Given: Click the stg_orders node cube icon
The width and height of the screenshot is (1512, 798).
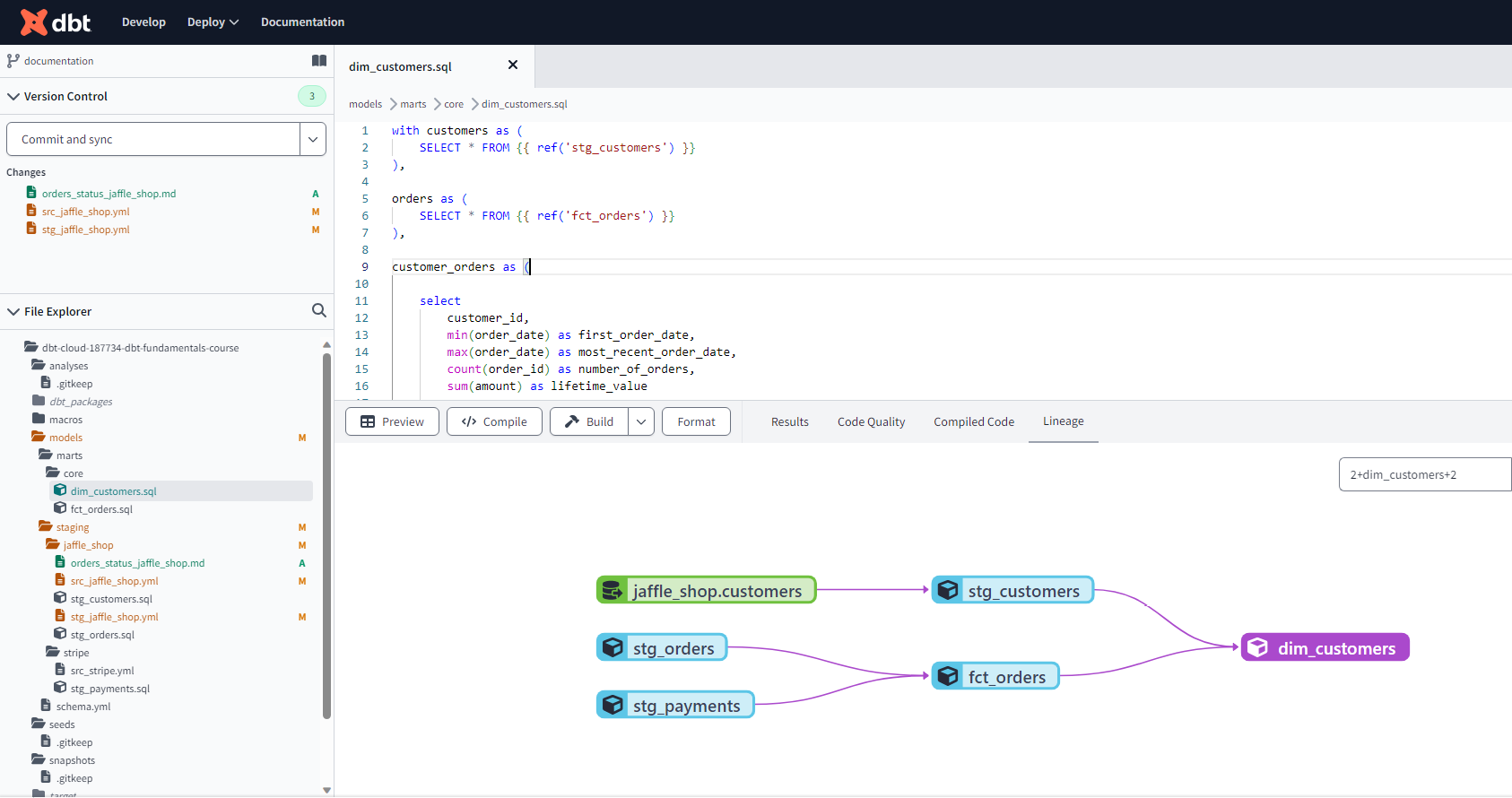Looking at the screenshot, I should [613, 647].
